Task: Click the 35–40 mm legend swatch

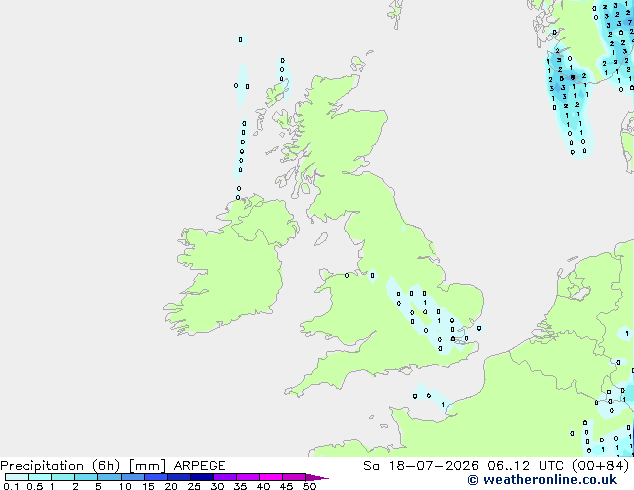Action: [x=248, y=477]
